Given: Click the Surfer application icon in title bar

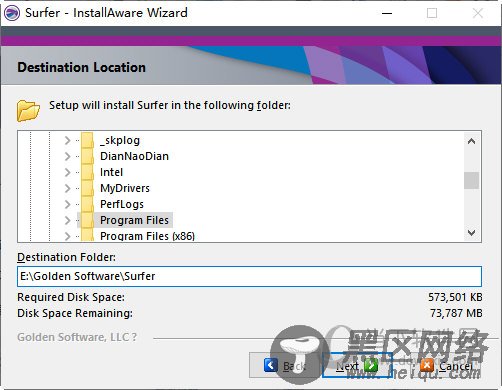Looking at the screenshot, I should coord(12,13).
